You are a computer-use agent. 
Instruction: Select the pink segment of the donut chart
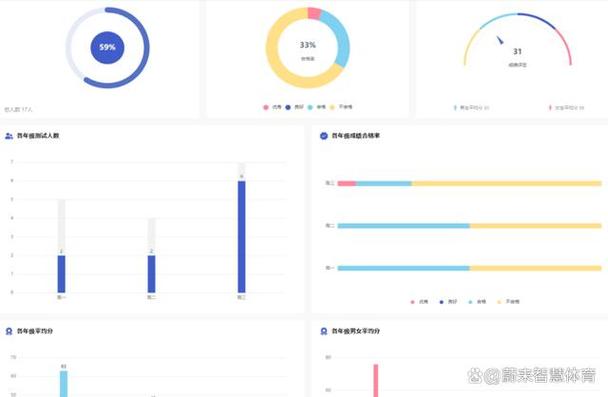(x=314, y=13)
